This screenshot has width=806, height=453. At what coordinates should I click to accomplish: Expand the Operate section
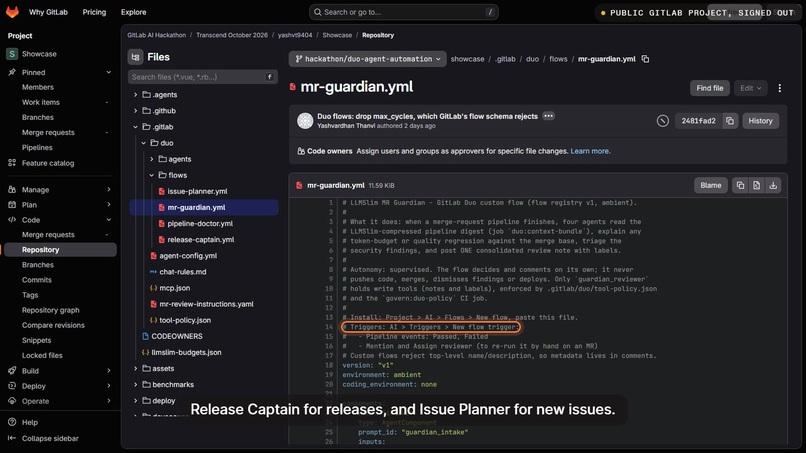click(x=60, y=401)
